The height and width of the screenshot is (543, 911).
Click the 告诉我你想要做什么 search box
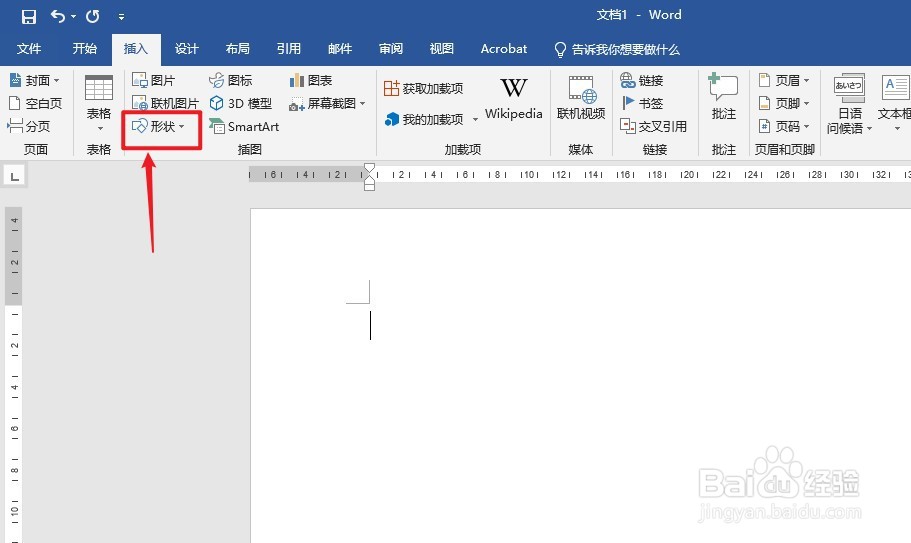click(617, 49)
